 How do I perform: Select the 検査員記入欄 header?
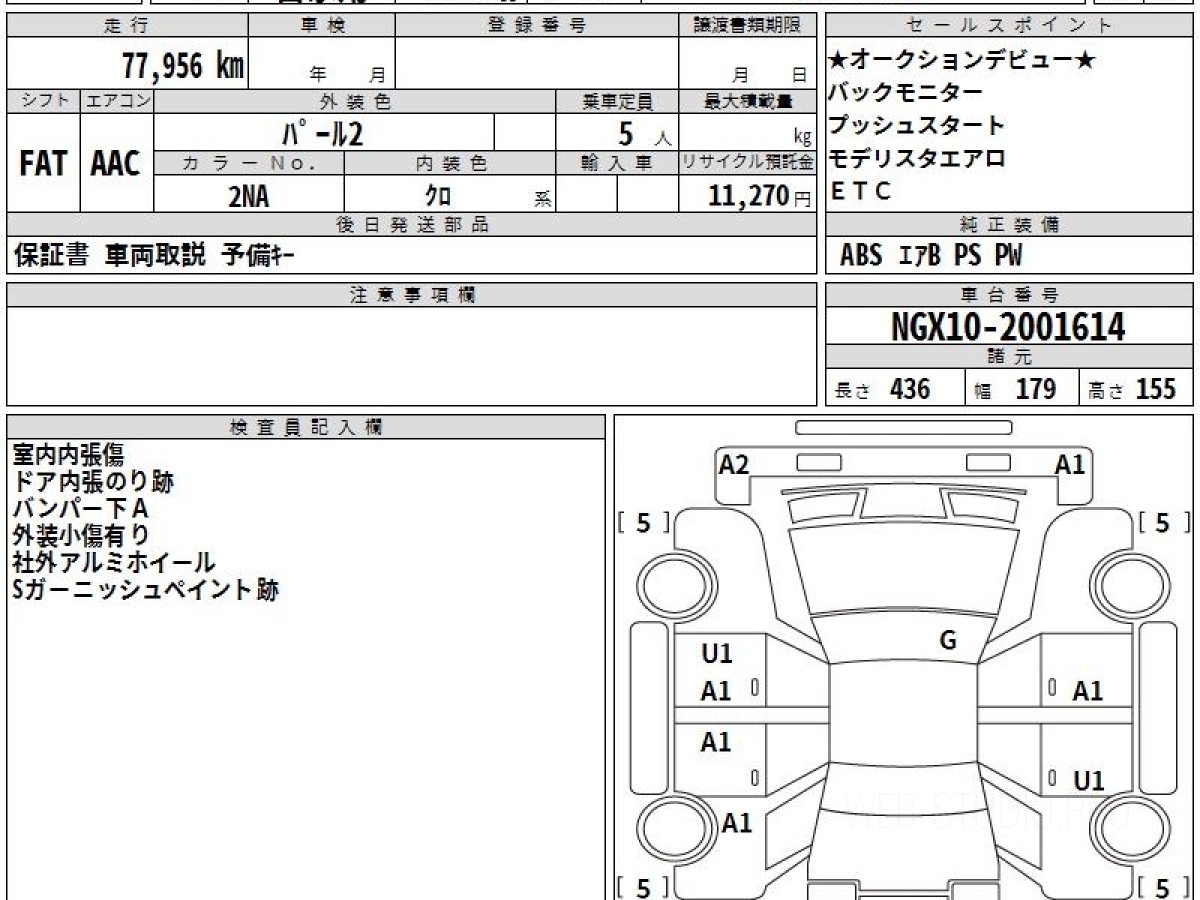[306, 427]
